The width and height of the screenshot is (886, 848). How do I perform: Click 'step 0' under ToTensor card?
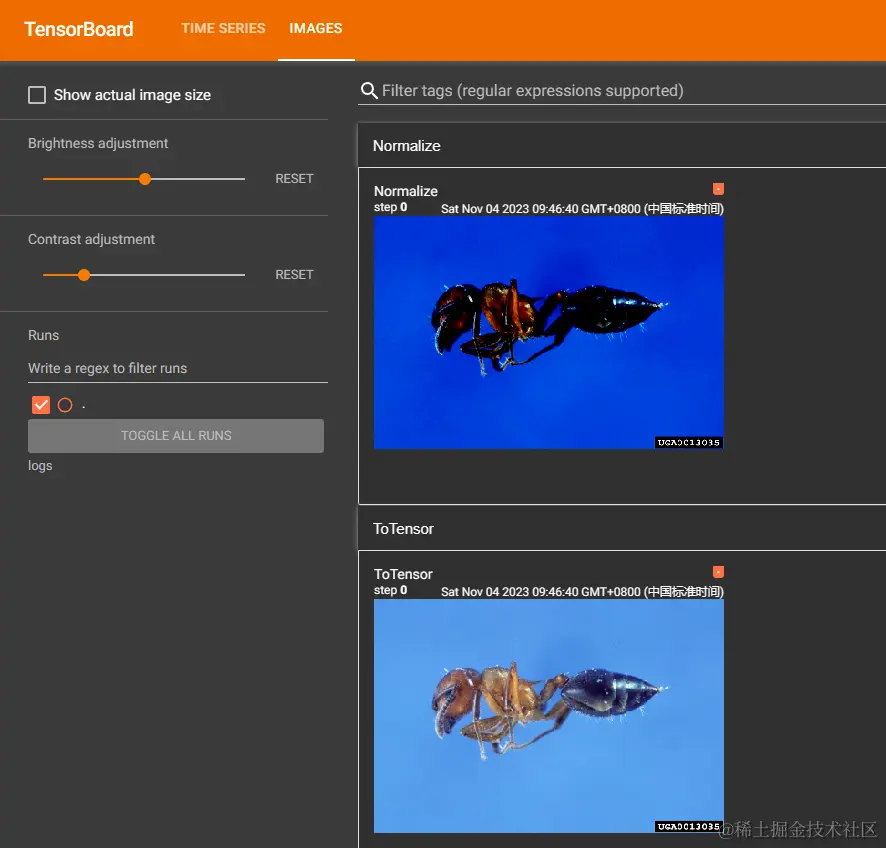click(x=390, y=590)
